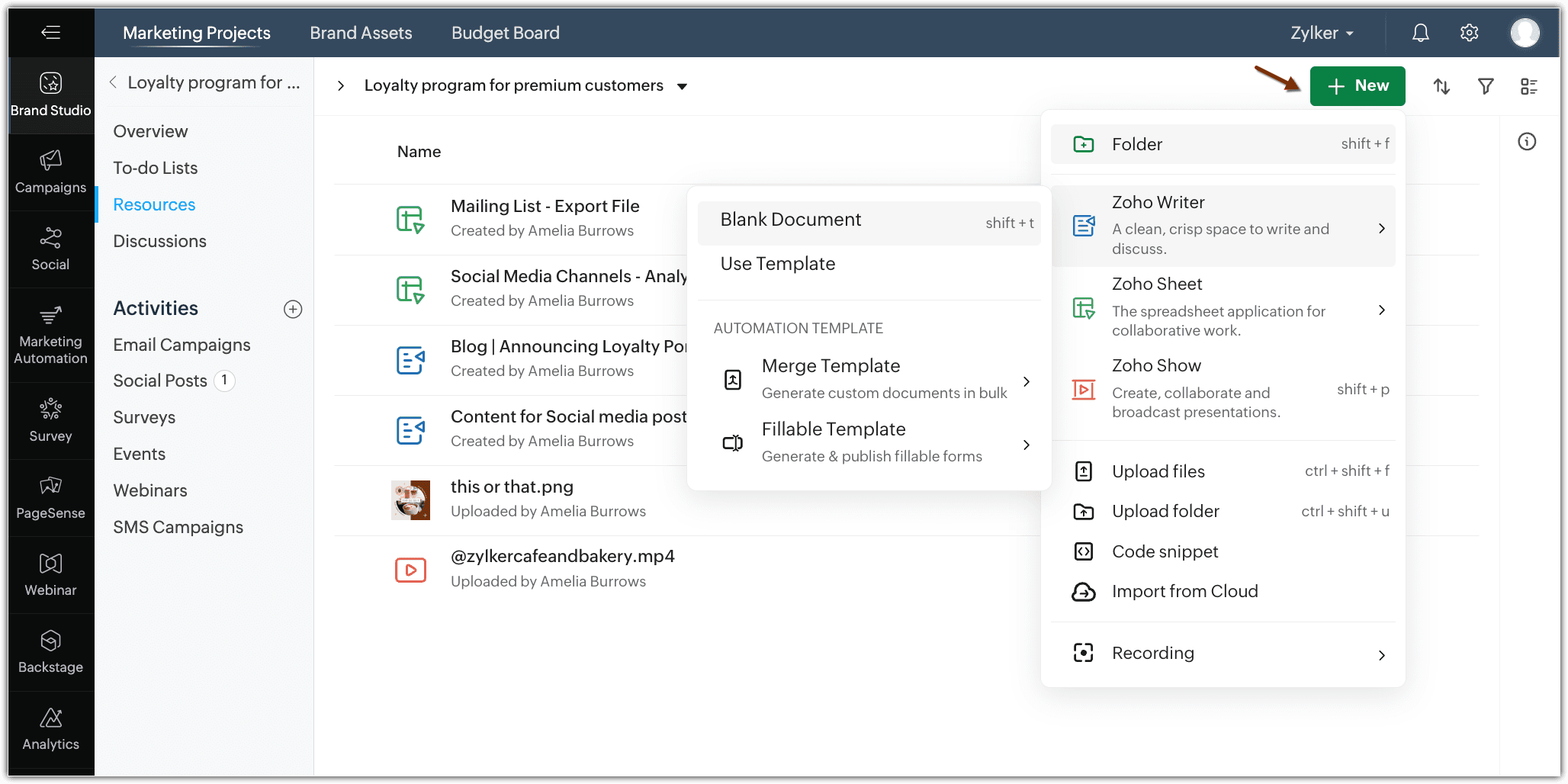Viewport: 1568px width, 784px height.
Task: Select Blank Document option
Action: (869, 222)
